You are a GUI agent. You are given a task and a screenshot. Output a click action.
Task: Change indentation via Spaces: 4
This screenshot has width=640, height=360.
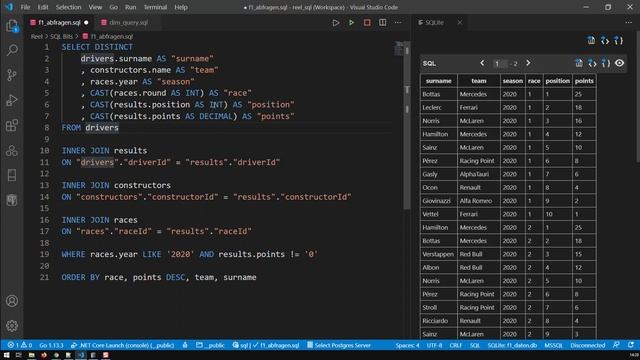[x=407, y=345]
